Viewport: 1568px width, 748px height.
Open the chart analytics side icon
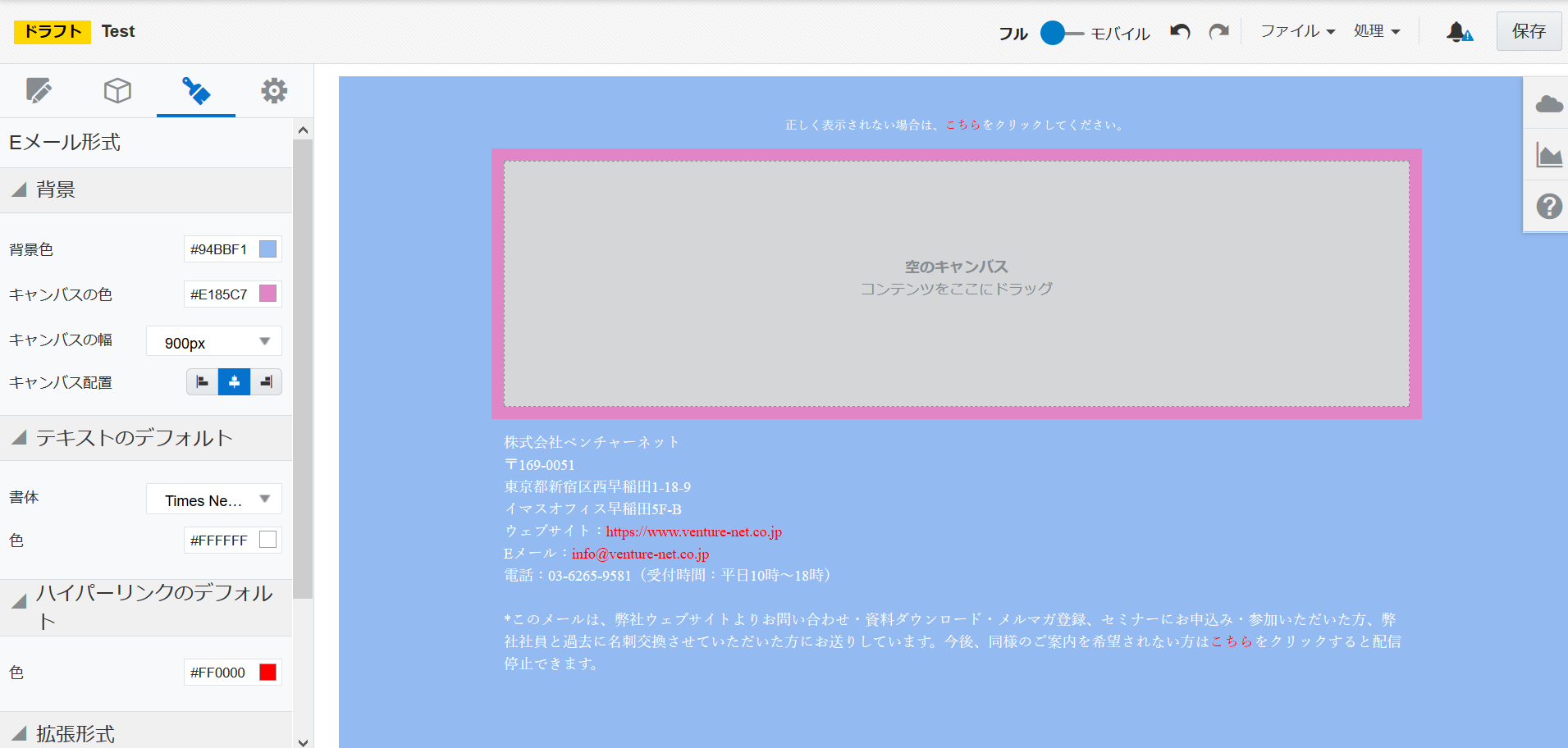click(1548, 155)
